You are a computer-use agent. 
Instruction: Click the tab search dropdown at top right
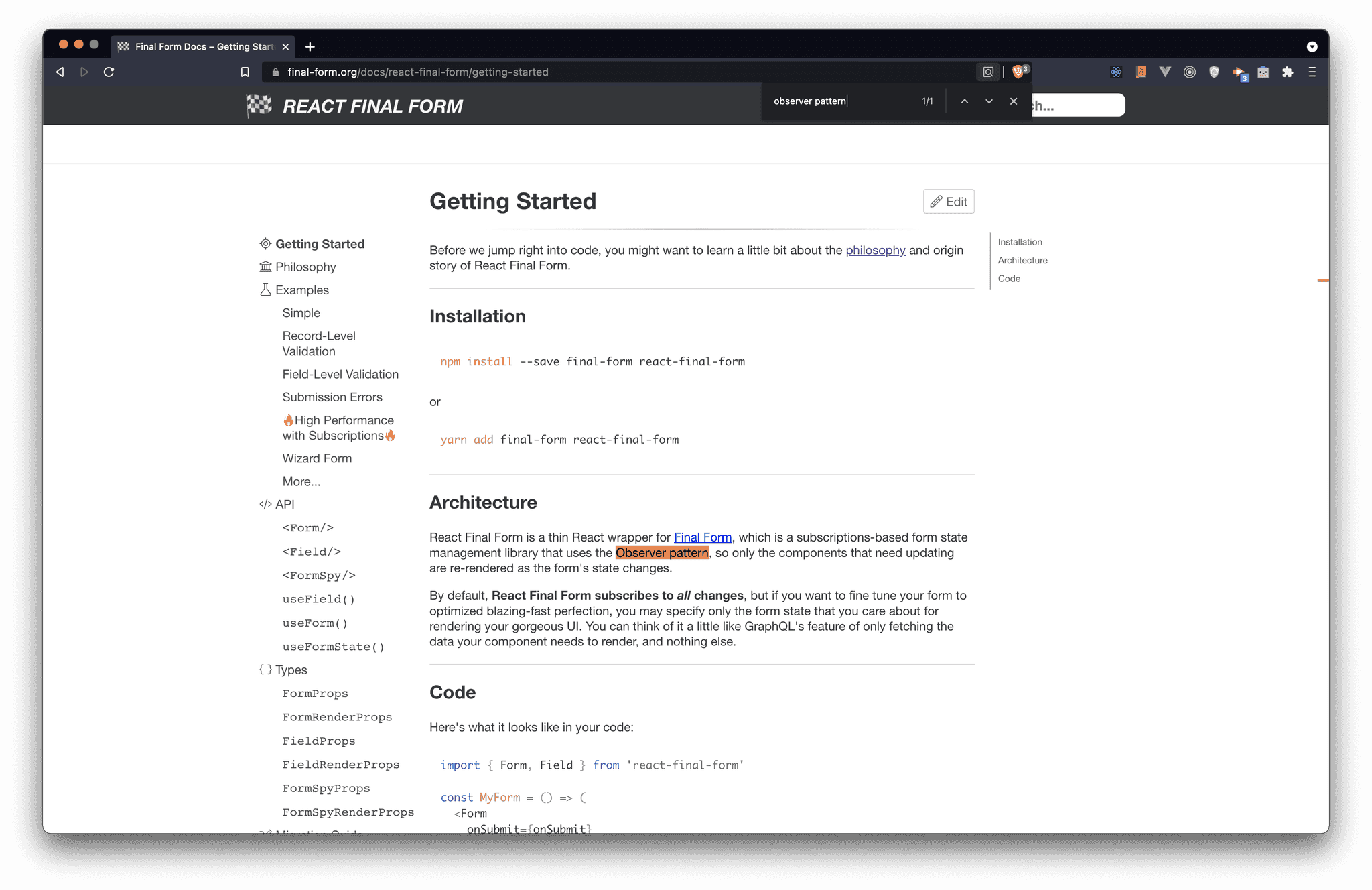click(1312, 46)
